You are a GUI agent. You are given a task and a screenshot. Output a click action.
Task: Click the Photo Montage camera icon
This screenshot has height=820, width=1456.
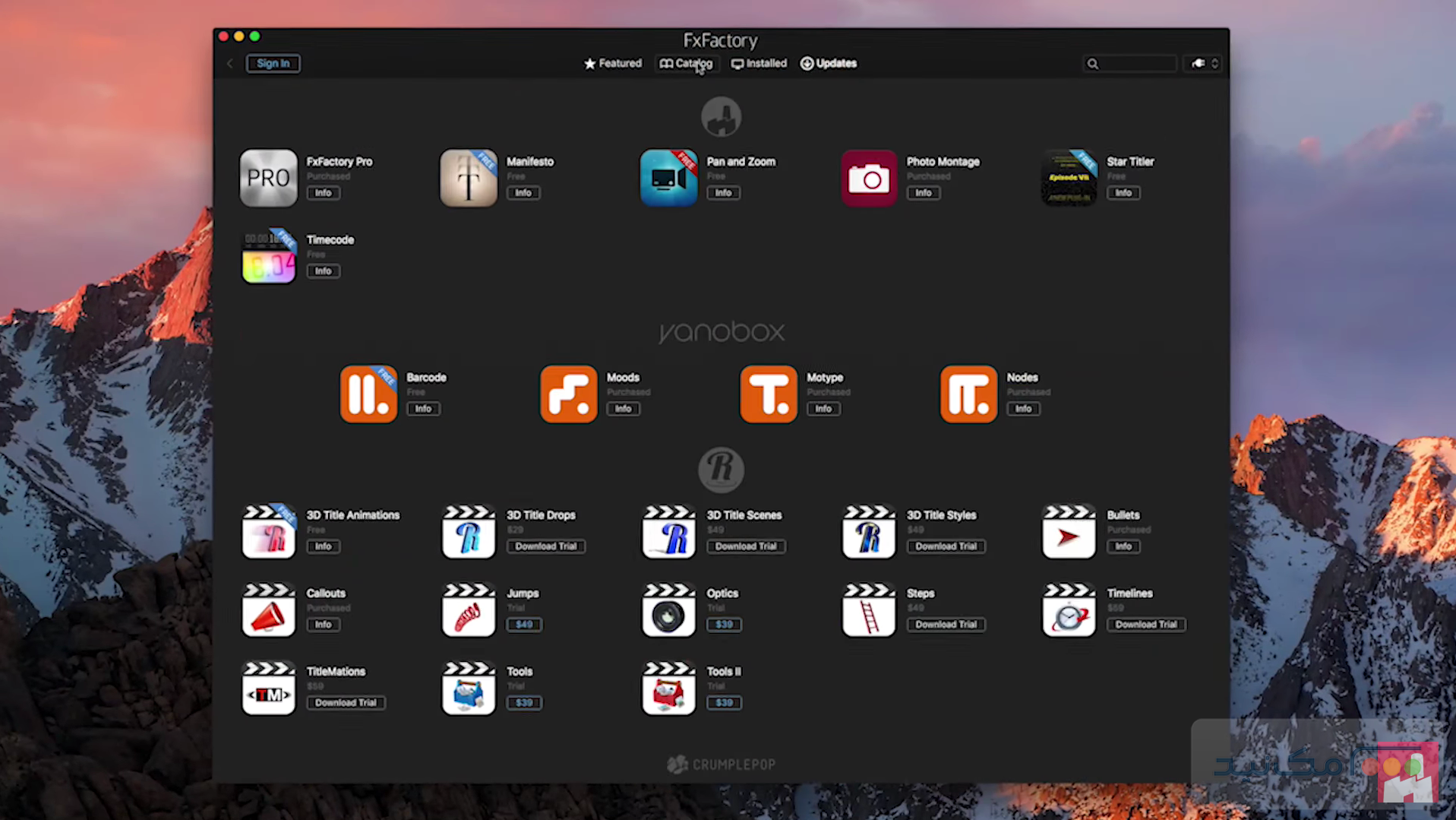coord(868,178)
